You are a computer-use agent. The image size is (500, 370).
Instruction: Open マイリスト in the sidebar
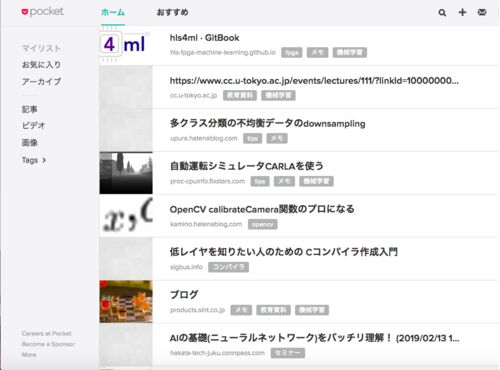point(41,48)
